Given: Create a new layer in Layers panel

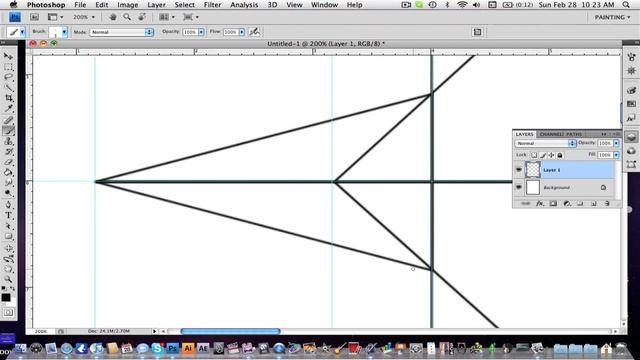Looking at the screenshot, I should pyautogui.click(x=594, y=203).
